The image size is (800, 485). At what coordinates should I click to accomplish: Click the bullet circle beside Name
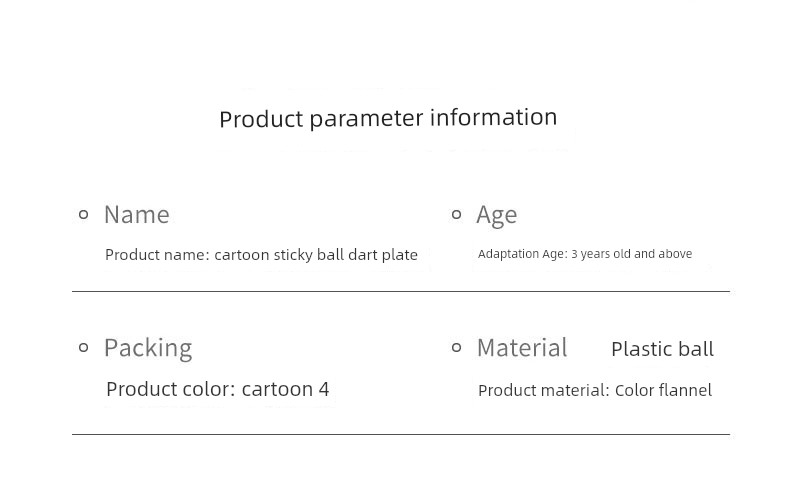click(x=84, y=214)
